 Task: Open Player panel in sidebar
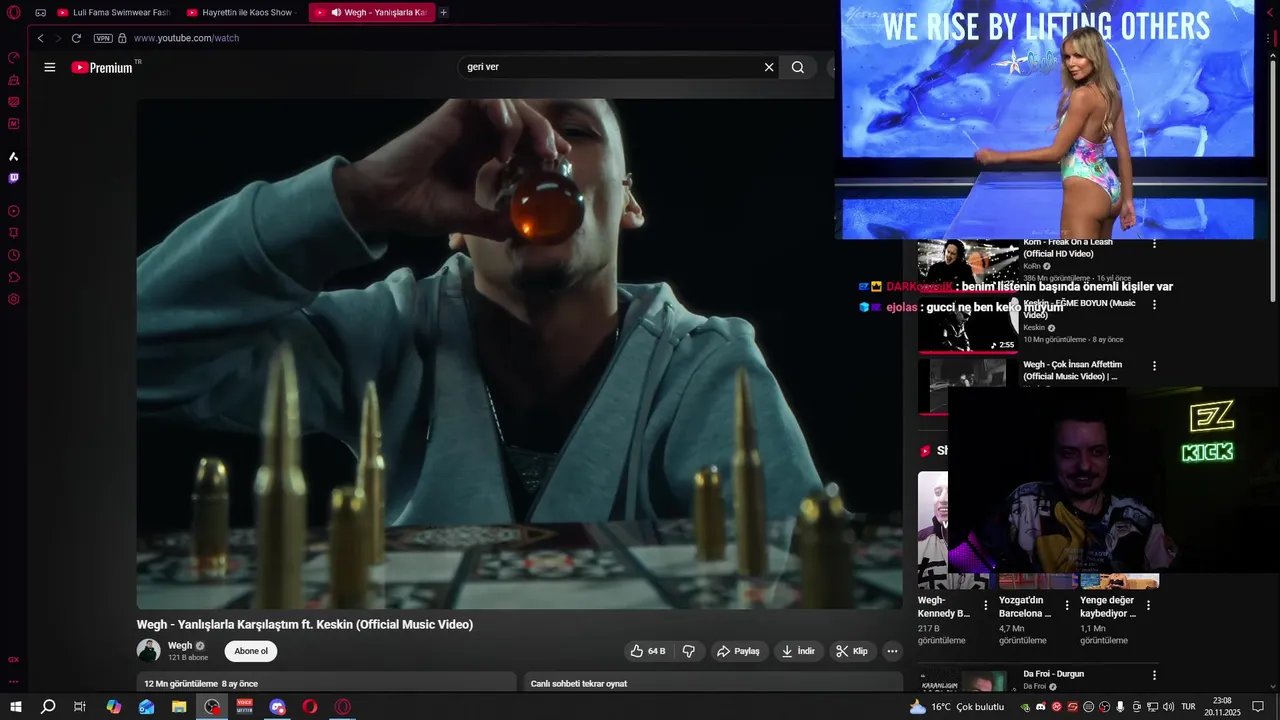click(14, 211)
